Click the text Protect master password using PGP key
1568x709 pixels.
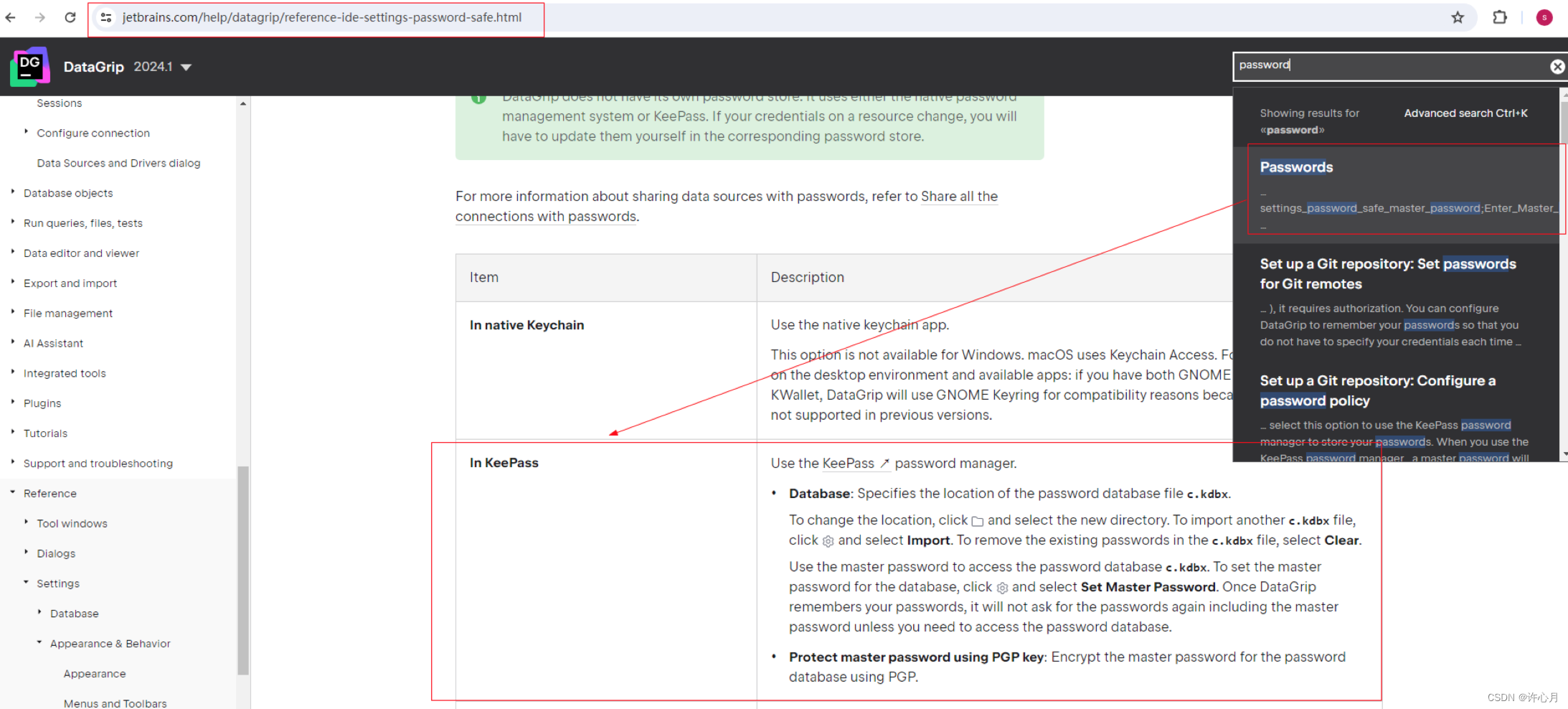point(917,657)
